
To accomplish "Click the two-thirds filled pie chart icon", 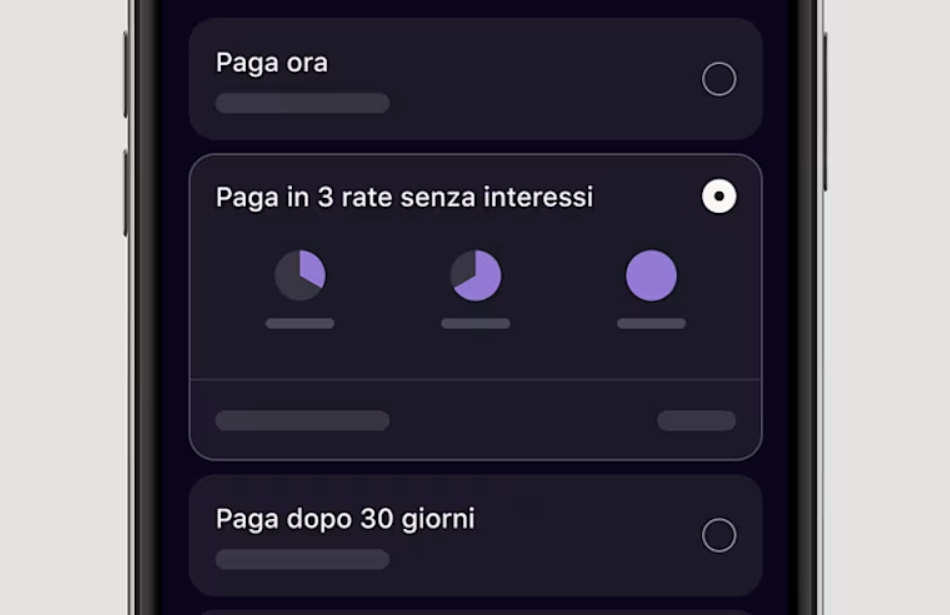I will 476,276.
